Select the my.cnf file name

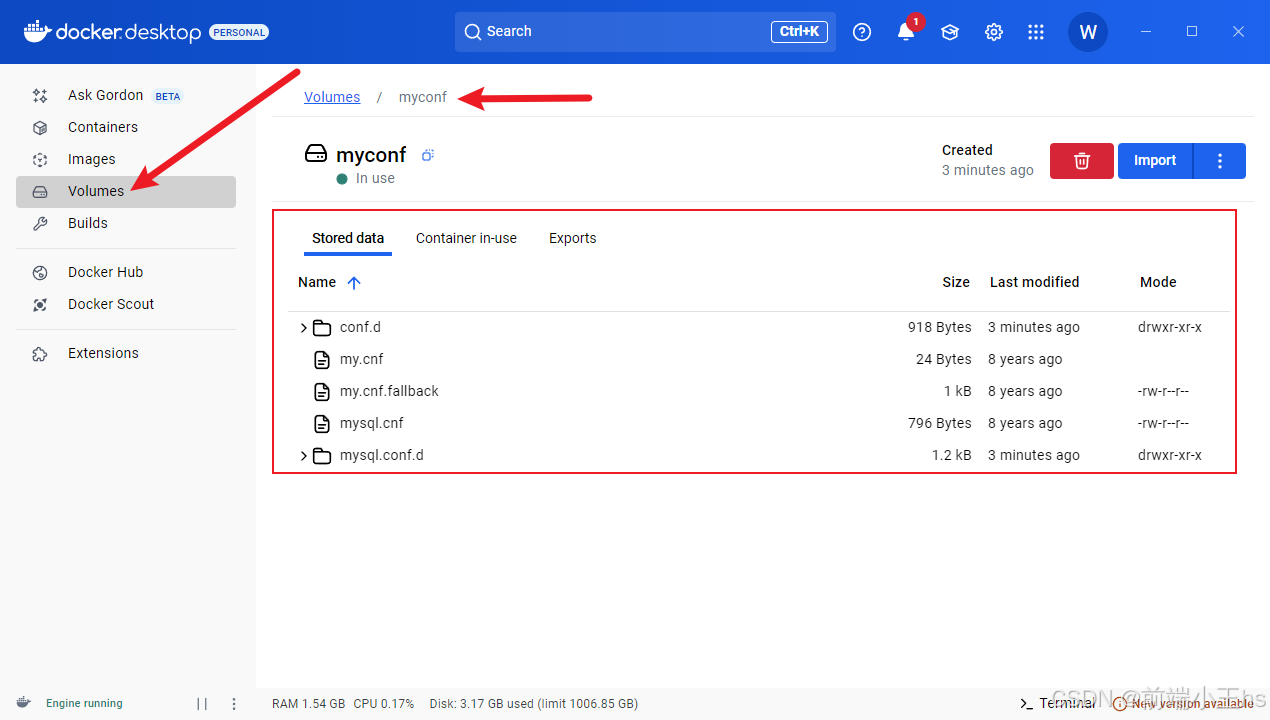coord(361,360)
